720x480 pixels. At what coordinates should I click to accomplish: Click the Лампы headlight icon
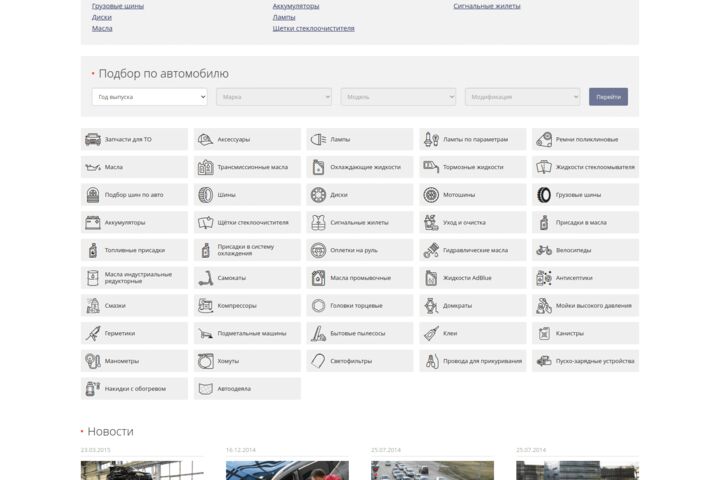click(318, 139)
